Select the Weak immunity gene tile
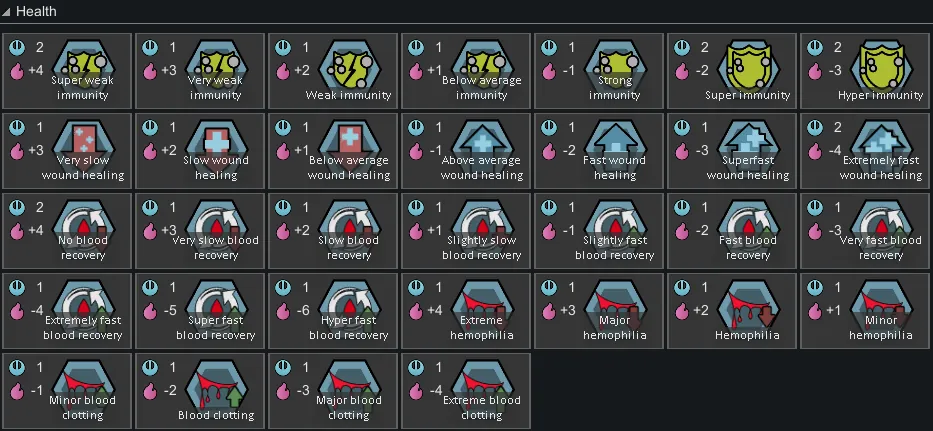This screenshot has width=933, height=431. click(333, 71)
